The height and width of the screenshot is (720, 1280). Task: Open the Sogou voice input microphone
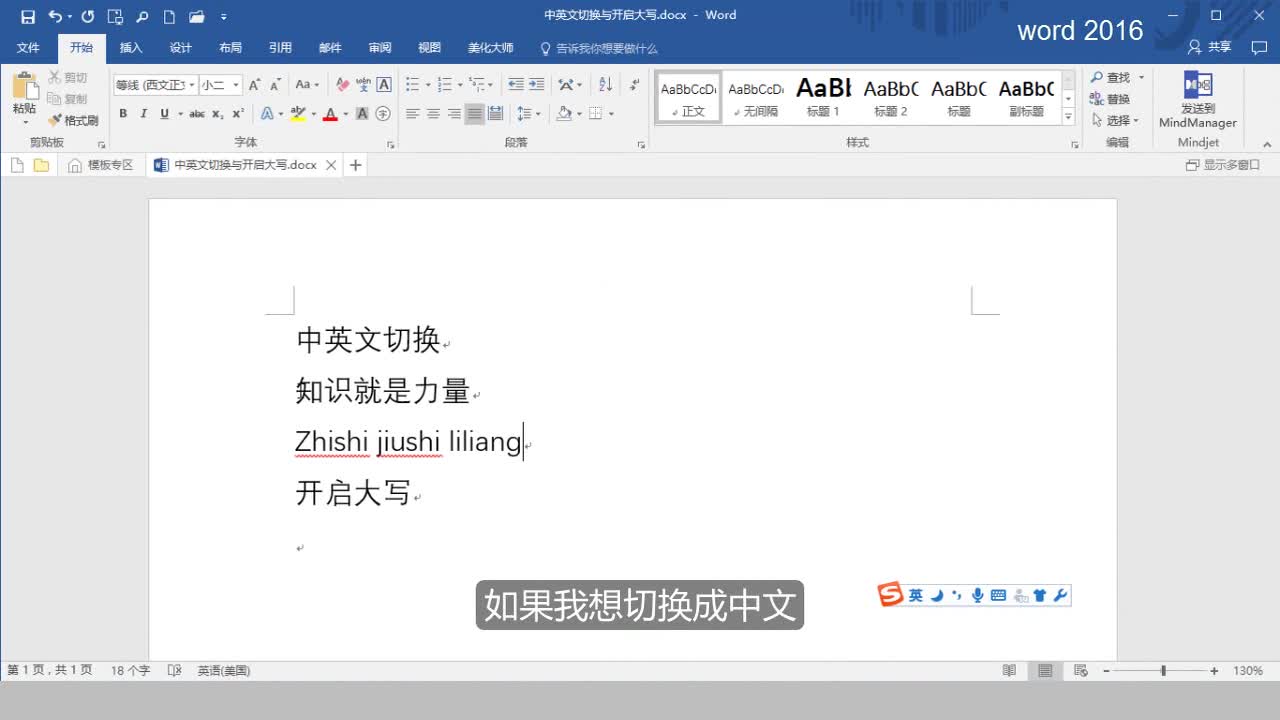[977, 594]
